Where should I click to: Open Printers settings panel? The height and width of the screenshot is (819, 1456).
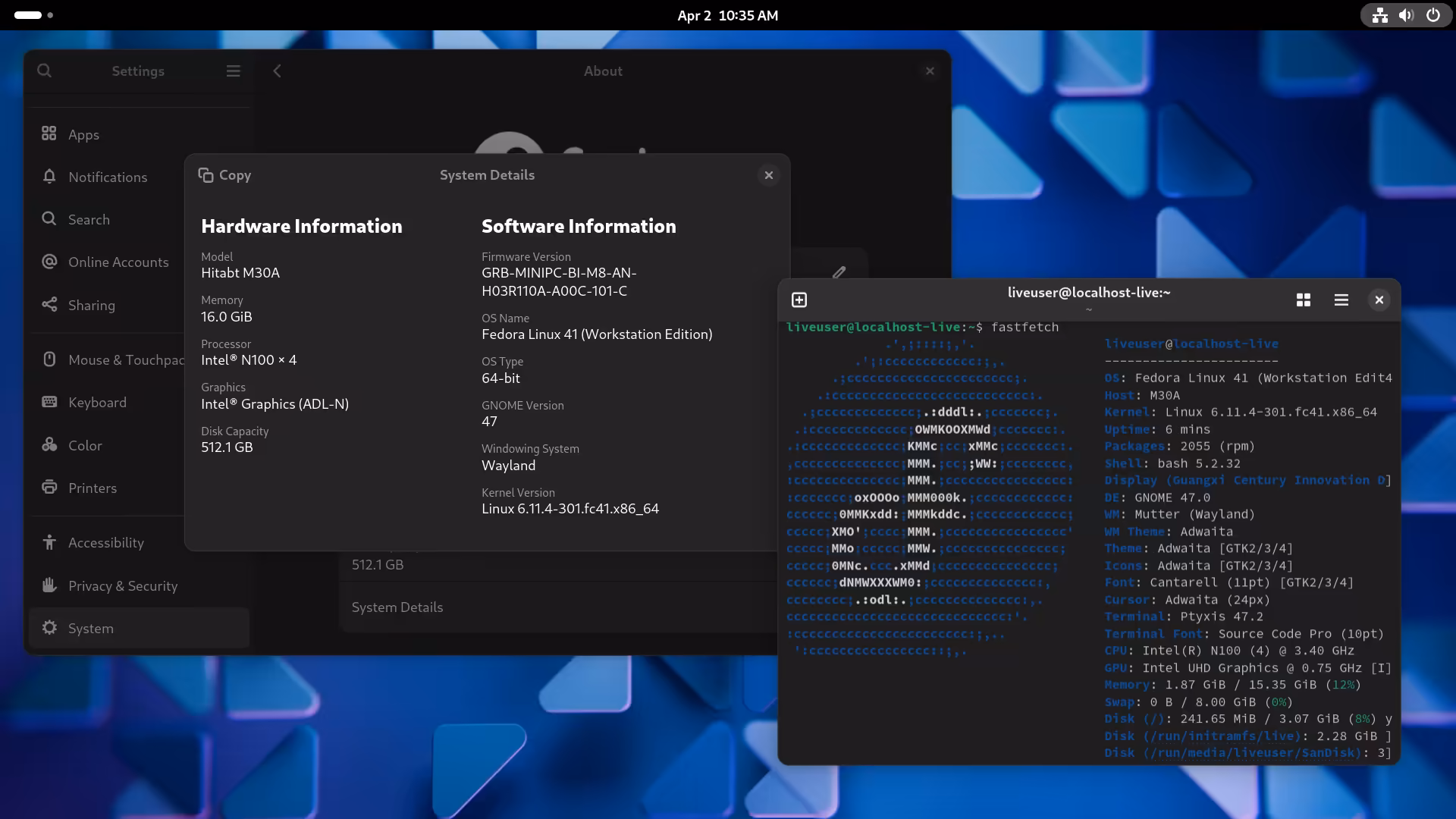point(92,488)
